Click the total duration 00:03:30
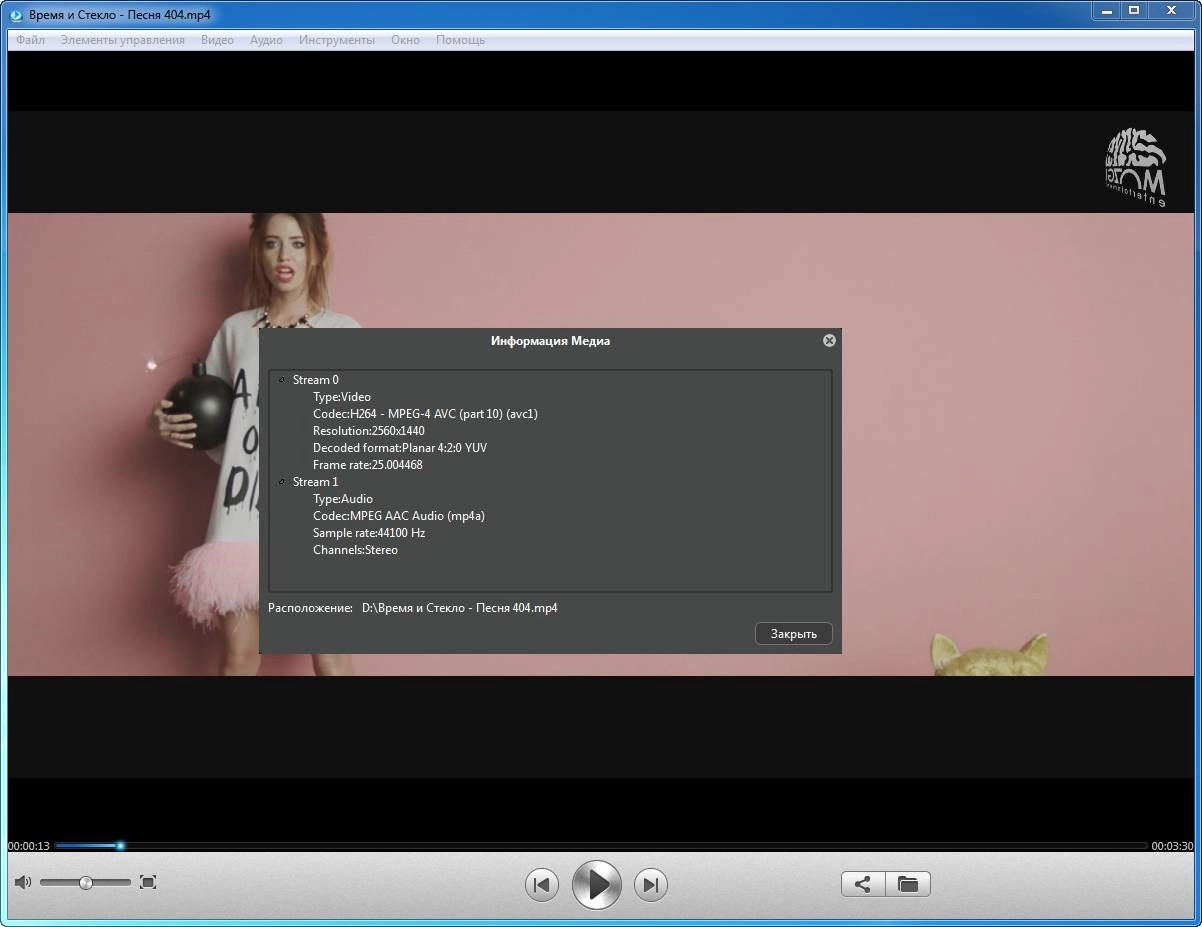This screenshot has height=927, width=1202. tap(1172, 846)
